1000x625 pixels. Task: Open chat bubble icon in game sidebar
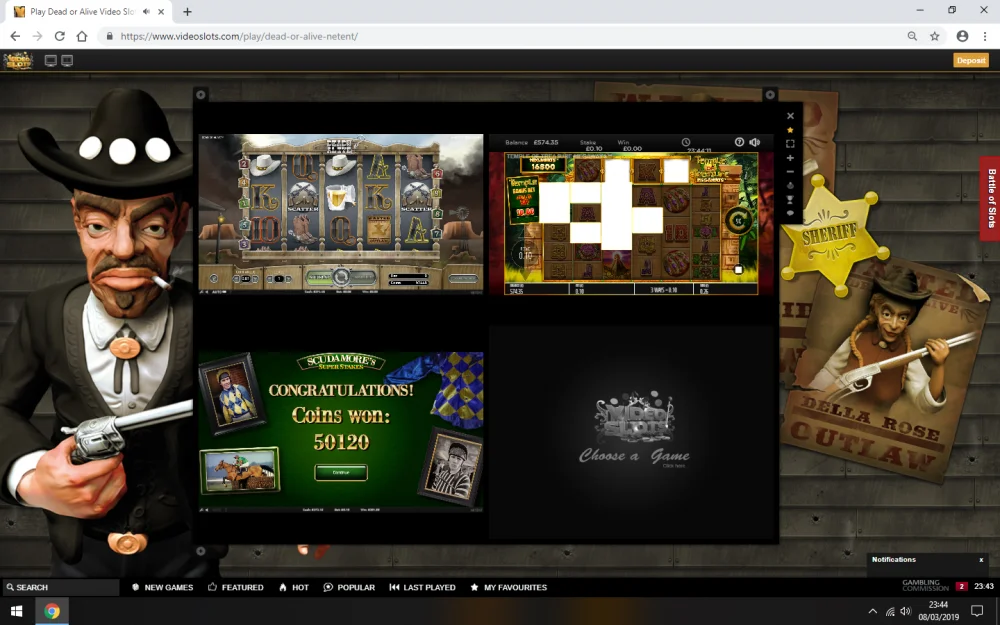click(x=790, y=213)
